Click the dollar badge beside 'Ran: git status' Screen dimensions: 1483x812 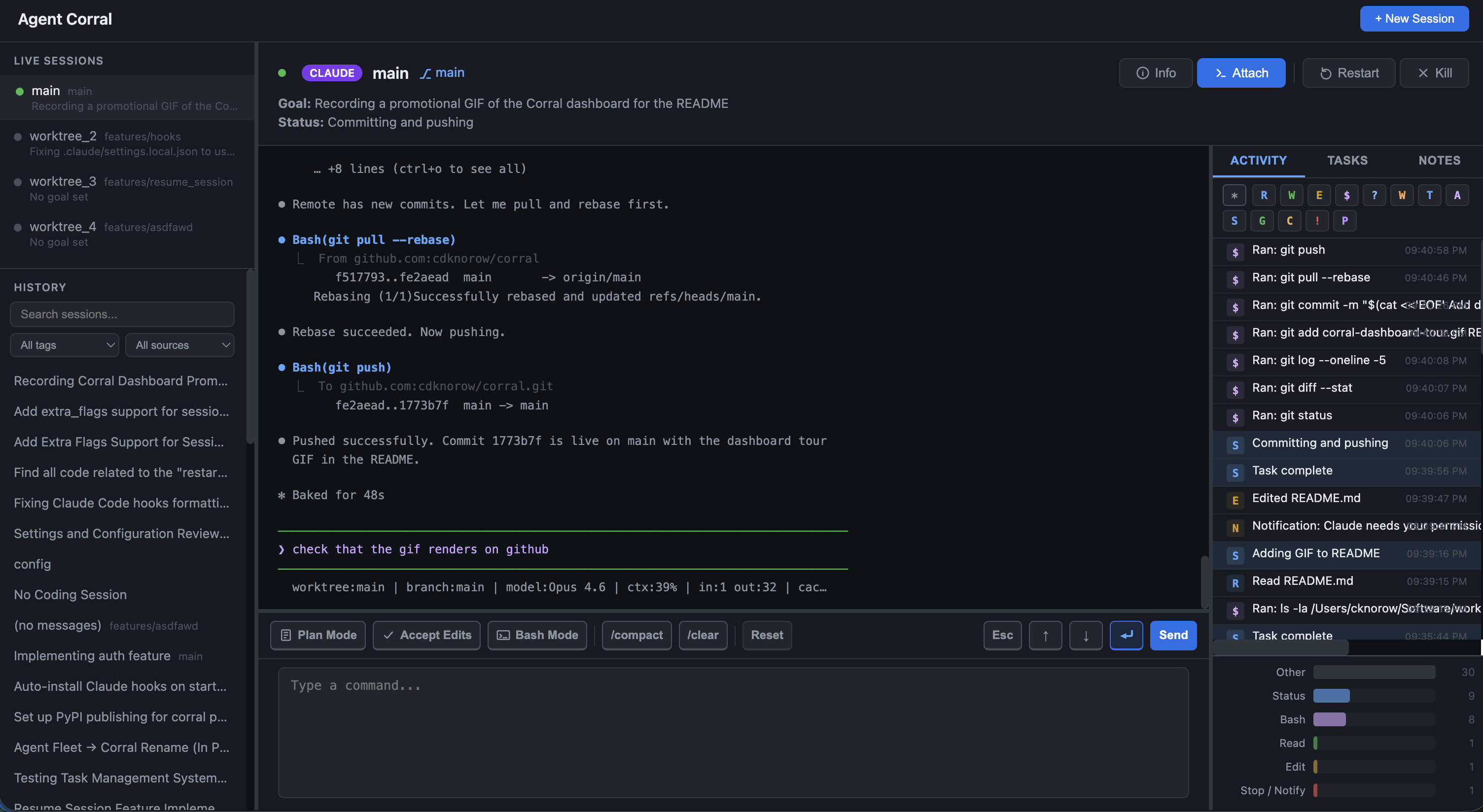(x=1235, y=417)
